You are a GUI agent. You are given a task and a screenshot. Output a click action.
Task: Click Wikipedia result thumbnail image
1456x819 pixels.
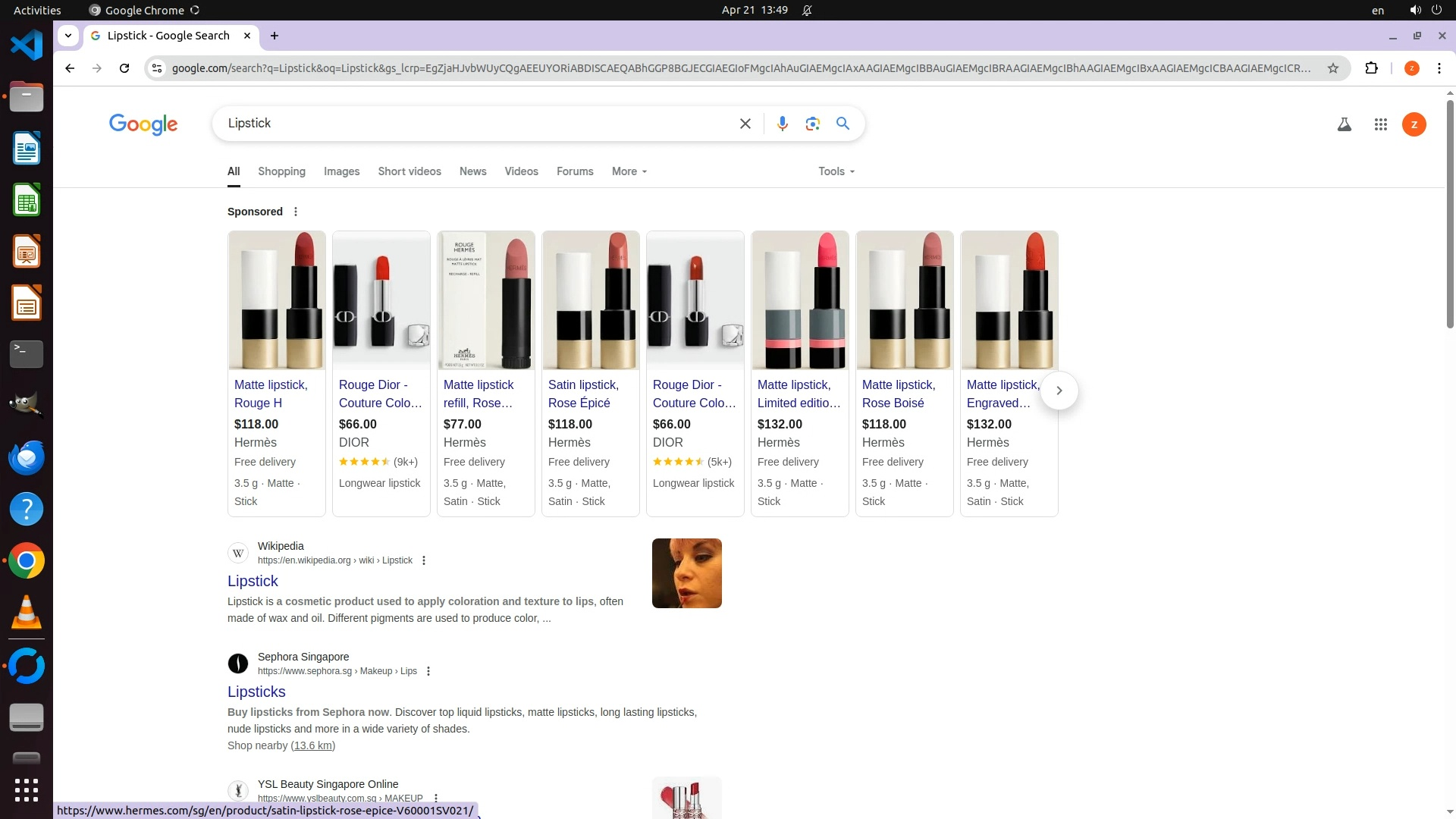(x=686, y=573)
